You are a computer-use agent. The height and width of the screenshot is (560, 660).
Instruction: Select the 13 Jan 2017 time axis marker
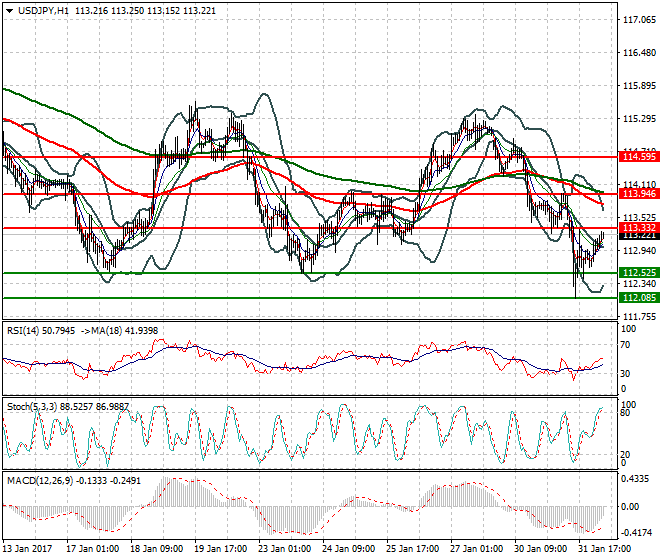28,549
